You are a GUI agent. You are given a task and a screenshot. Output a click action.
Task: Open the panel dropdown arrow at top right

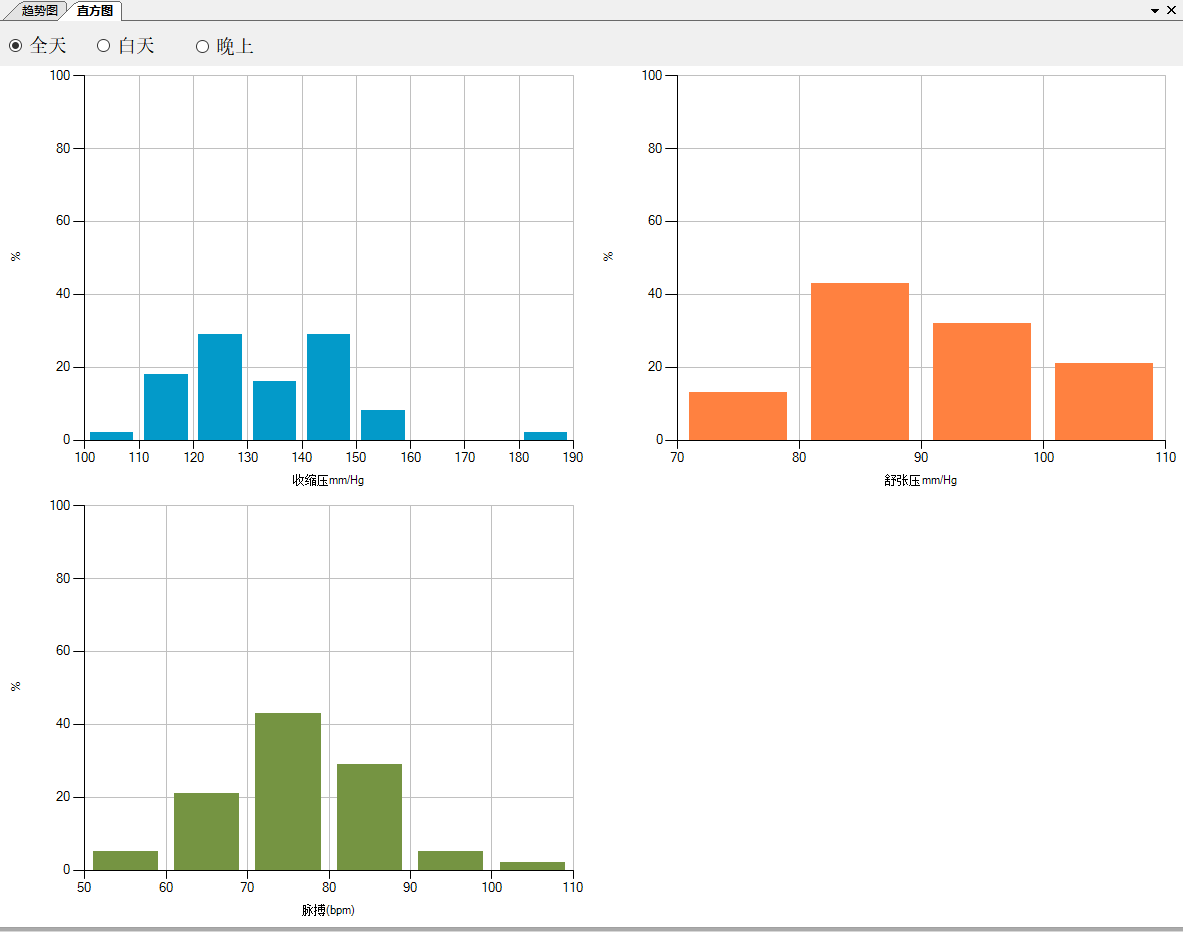(1155, 10)
